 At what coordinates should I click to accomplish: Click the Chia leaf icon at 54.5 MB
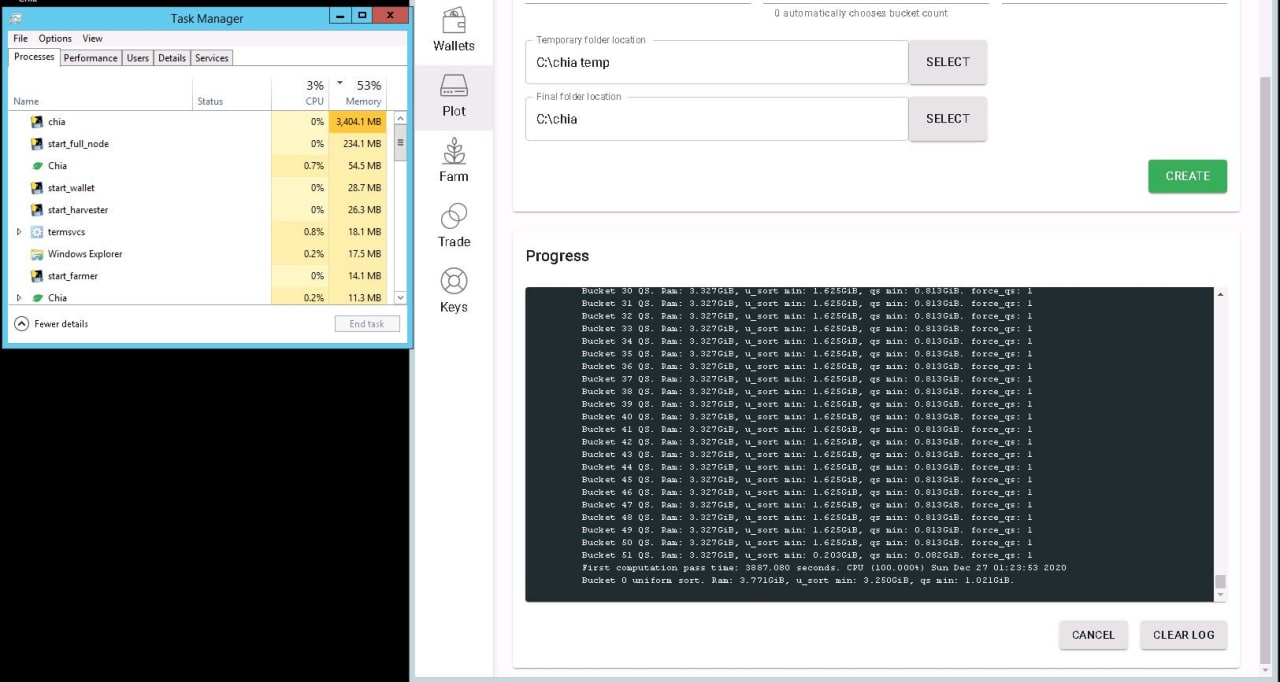pyautogui.click(x=37, y=166)
